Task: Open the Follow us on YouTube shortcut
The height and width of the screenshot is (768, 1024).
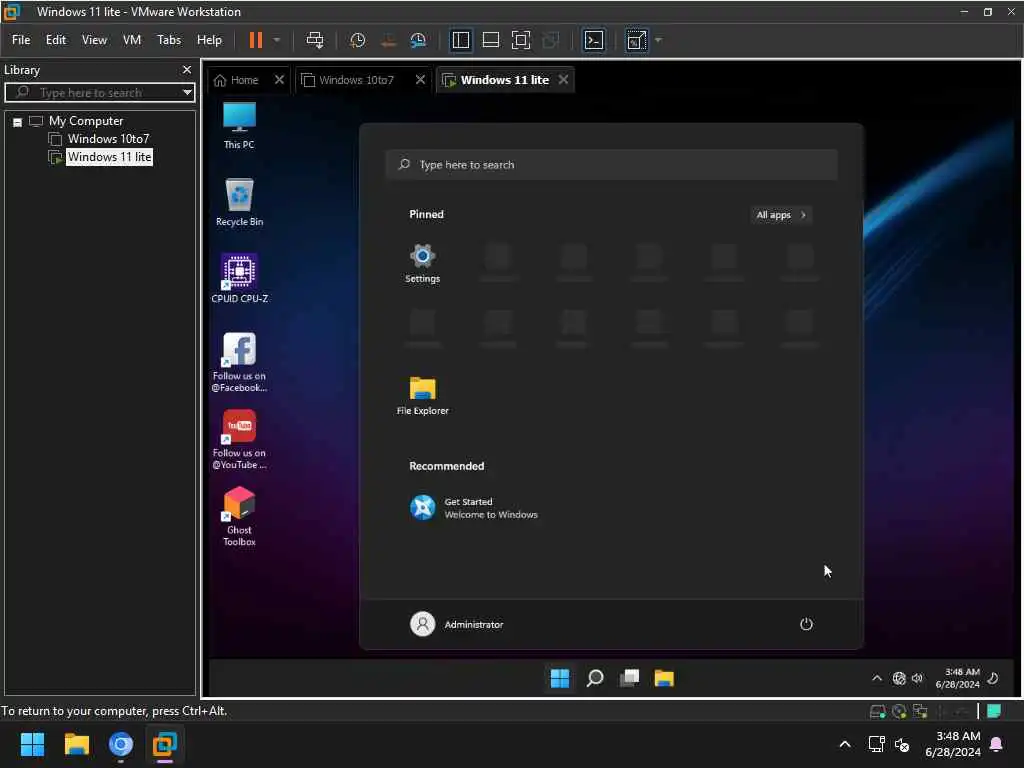Action: (x=239, y=439)
